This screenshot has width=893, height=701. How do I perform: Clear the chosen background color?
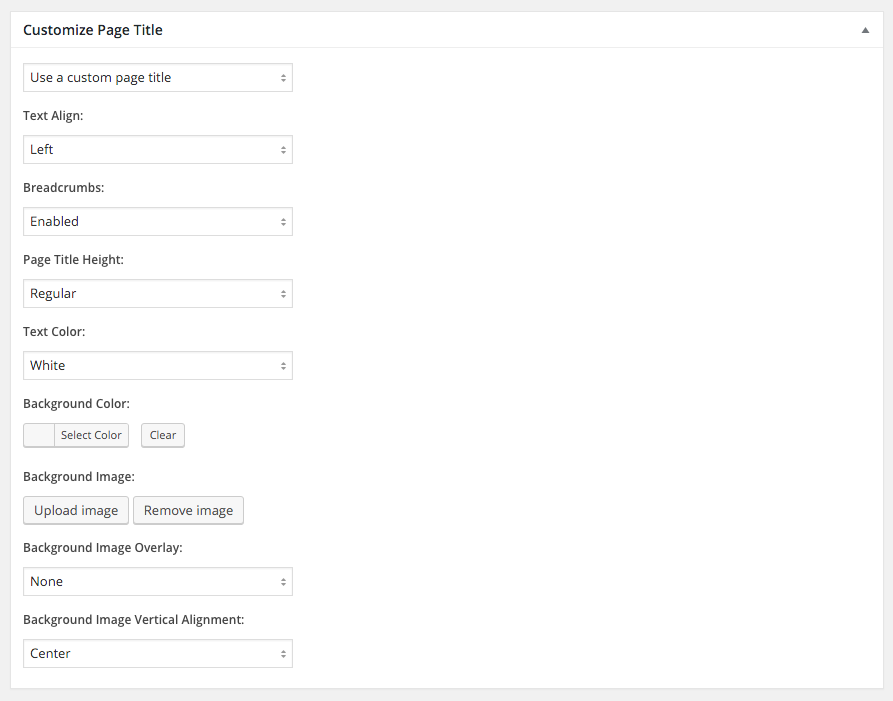coord(163,435)
